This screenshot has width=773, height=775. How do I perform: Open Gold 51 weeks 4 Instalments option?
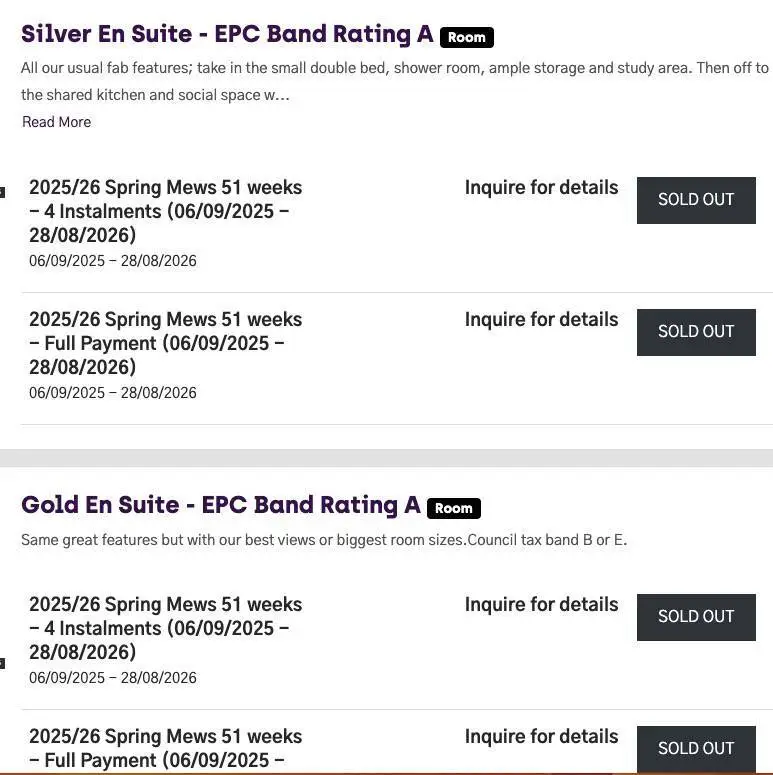166,628
